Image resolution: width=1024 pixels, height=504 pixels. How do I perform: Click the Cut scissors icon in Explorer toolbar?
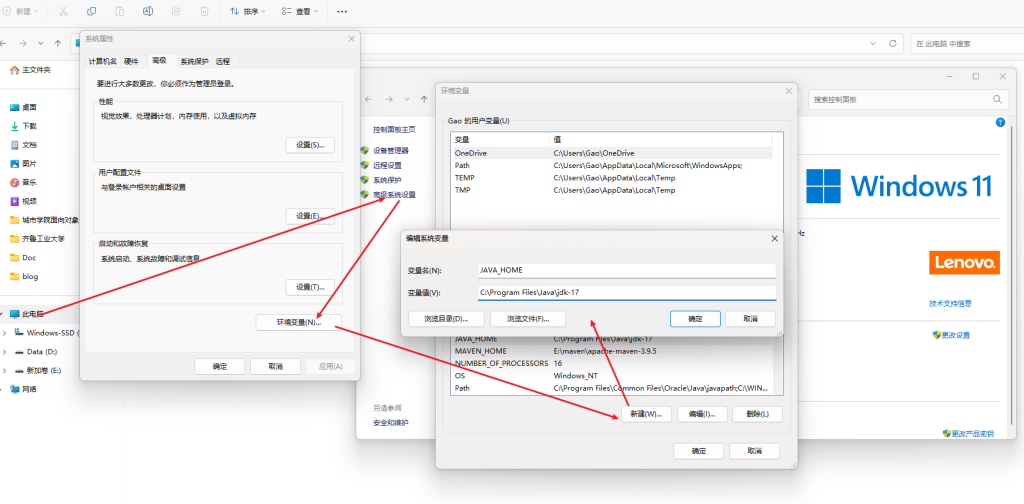coord(63,11)
